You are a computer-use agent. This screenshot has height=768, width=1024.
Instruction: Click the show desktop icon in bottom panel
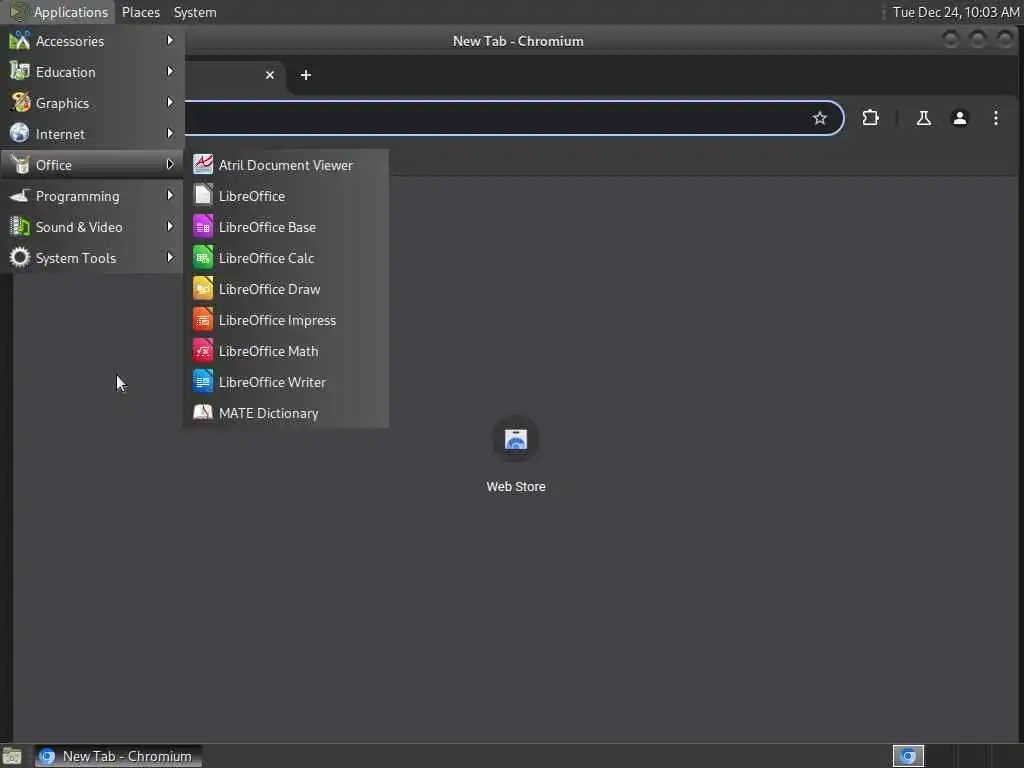[12, 756]
